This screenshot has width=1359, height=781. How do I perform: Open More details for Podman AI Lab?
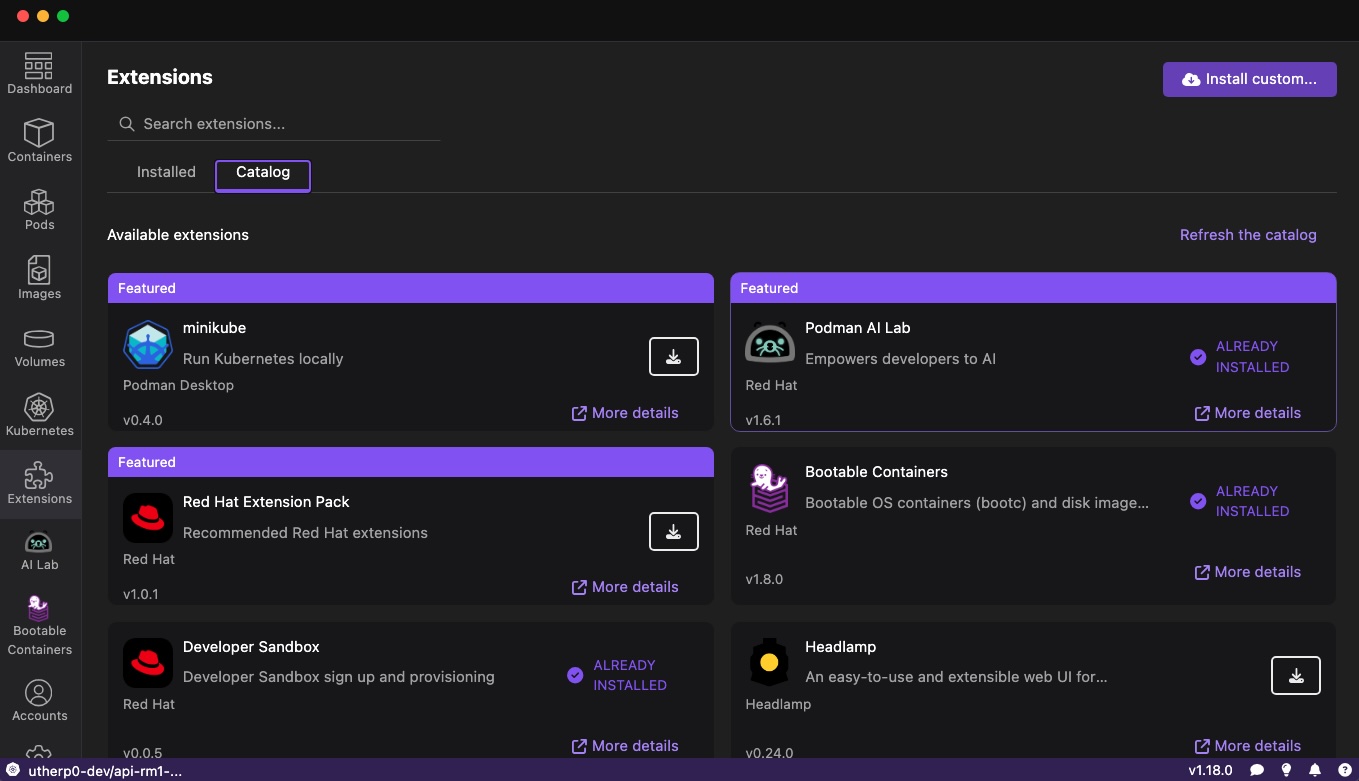tap(1247, 413)
